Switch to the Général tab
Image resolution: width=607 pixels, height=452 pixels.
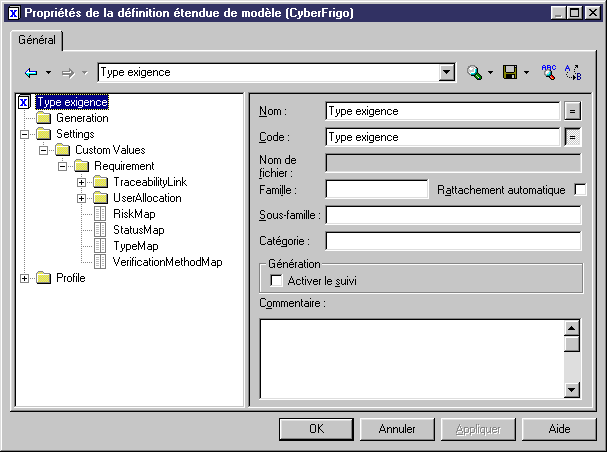coord(39,41)
